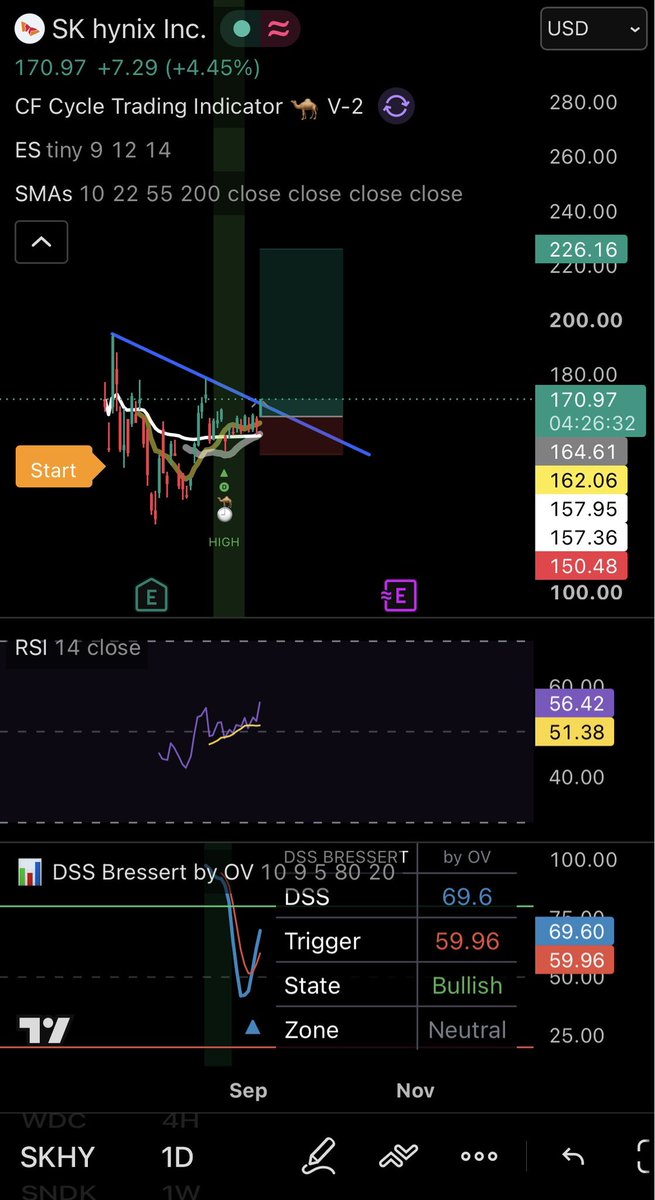The height and width of the screenshot is (1200, 655).
Task: Click the Nov date on the time axis
Action: tap(415, 1090)
